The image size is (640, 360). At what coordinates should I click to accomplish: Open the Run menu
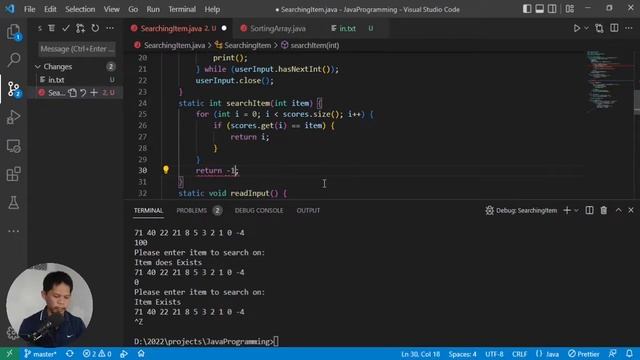pos(153,9)
